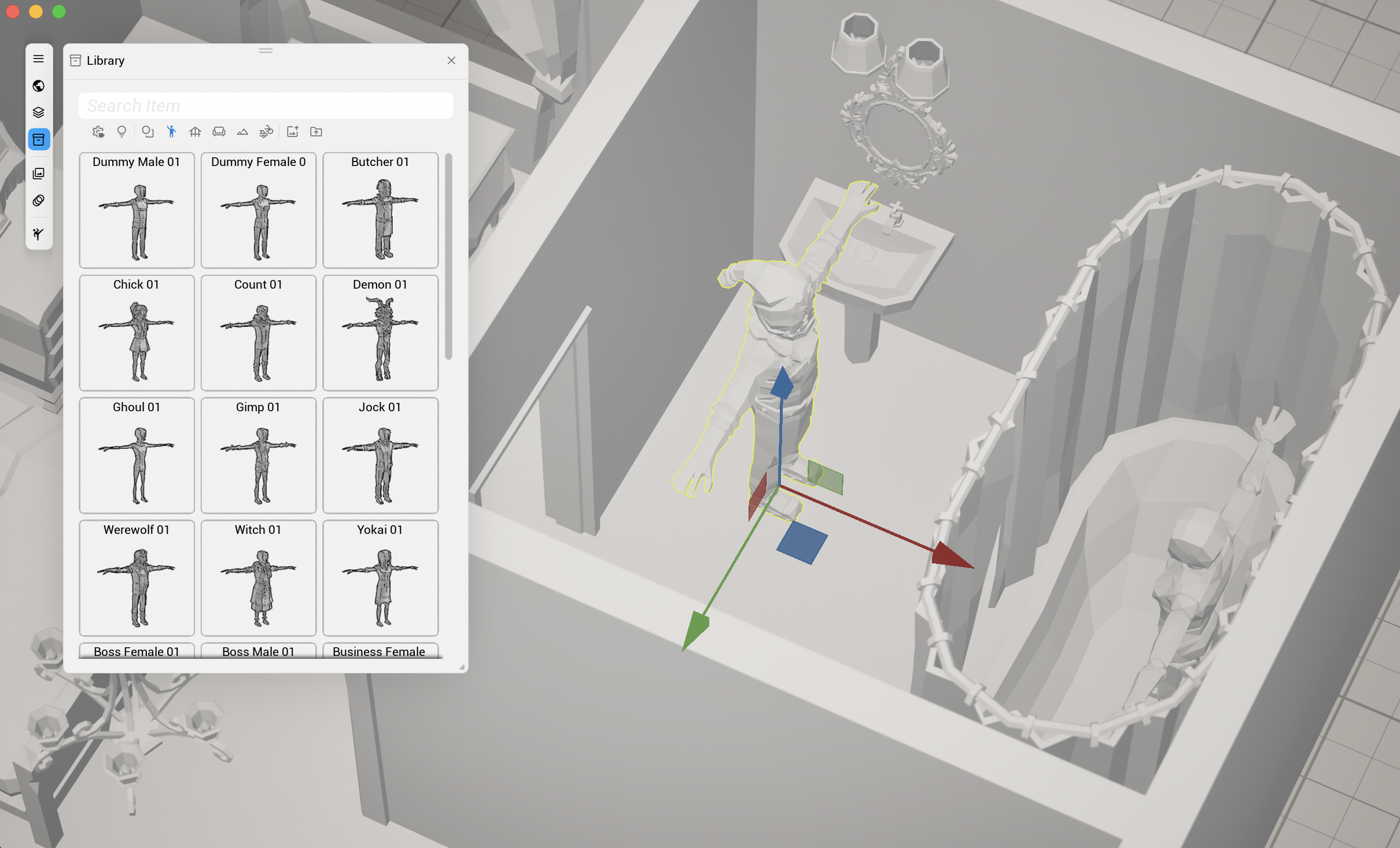Select the characters category icon
Viewport: 1400px width, 848px height.
pyautogui.click(x=171, y=132)
